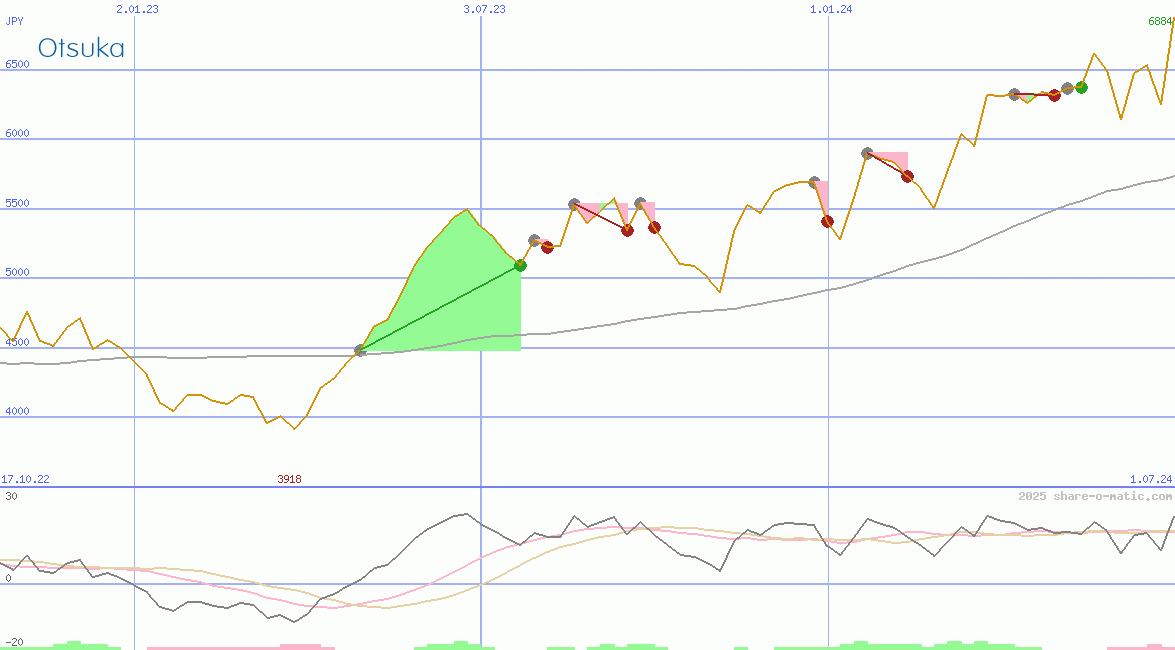Click the gray entry marker starting the green trade
Image resolution: width=1175 pixels, height=650 pixels.
click(x=360, y=351)
